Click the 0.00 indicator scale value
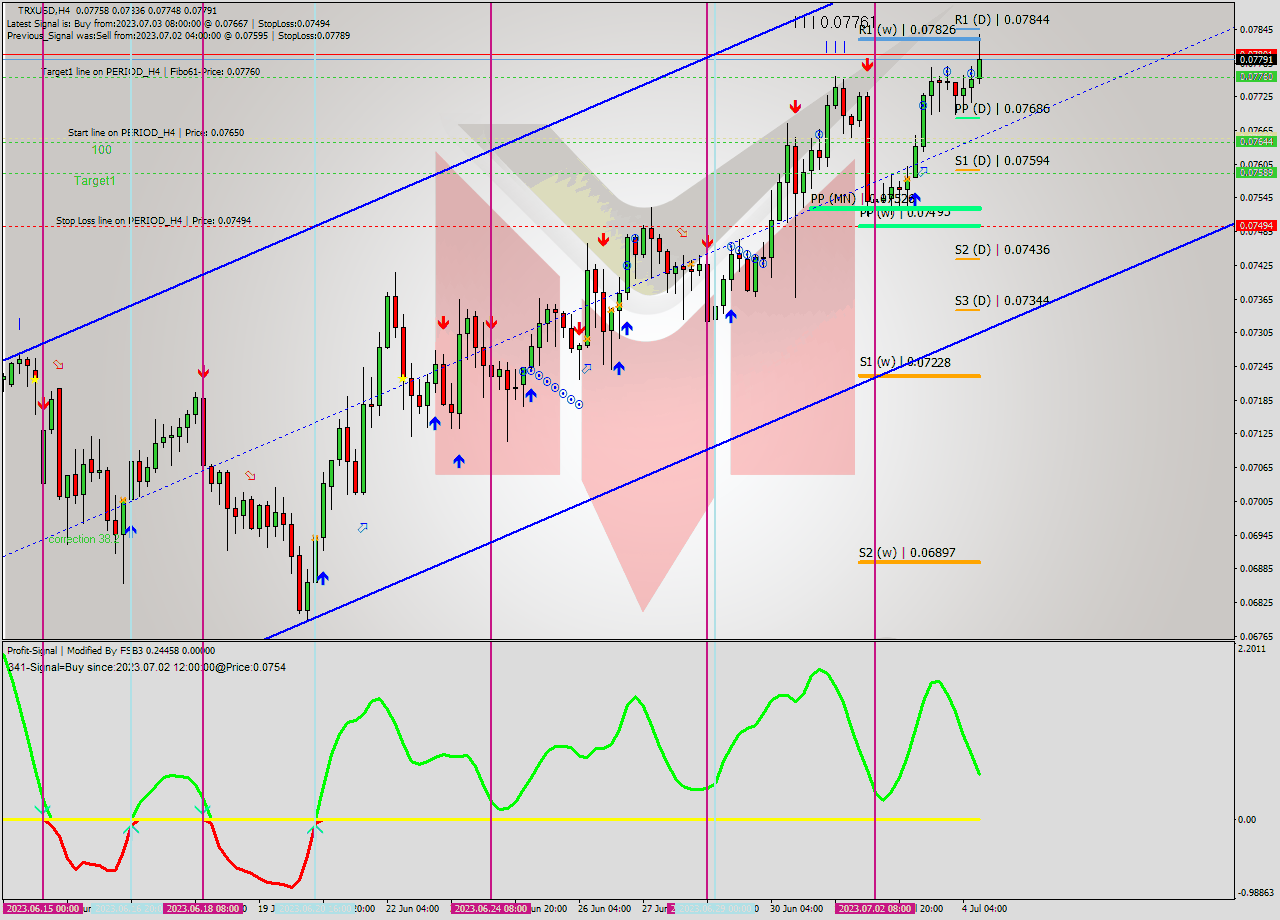 pos(1247,819)
